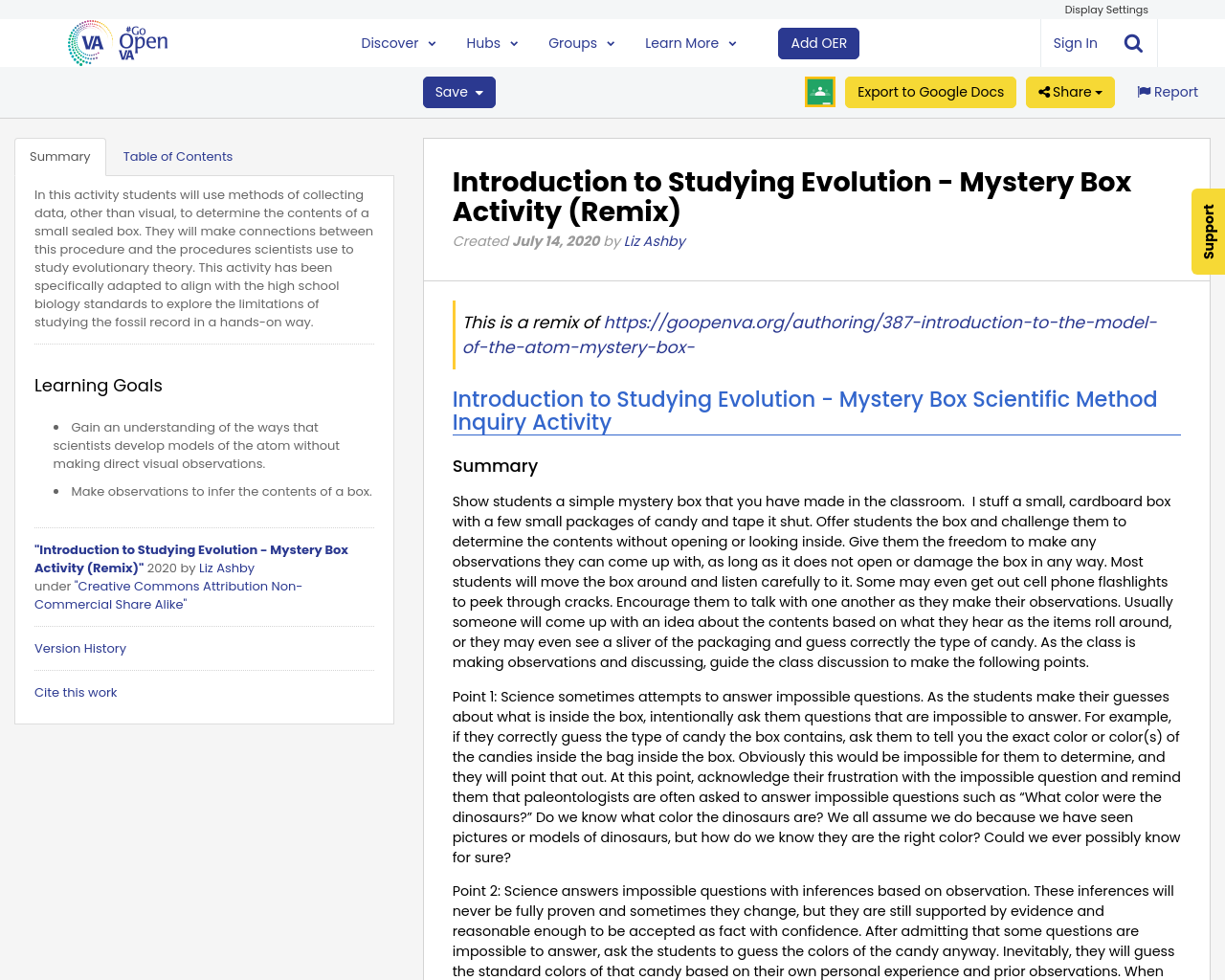The height and width of the screenshot is (980, 1225).
Task: Open Version History
Action: click(x=80, y=649)
